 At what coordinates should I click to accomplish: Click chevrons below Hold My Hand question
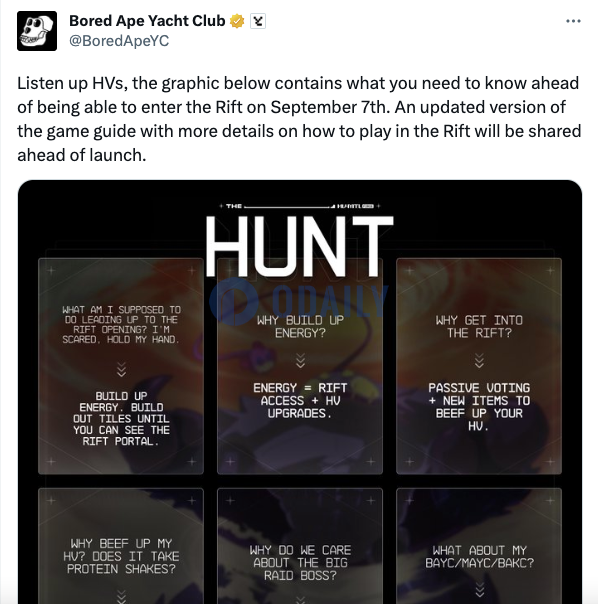121,369
